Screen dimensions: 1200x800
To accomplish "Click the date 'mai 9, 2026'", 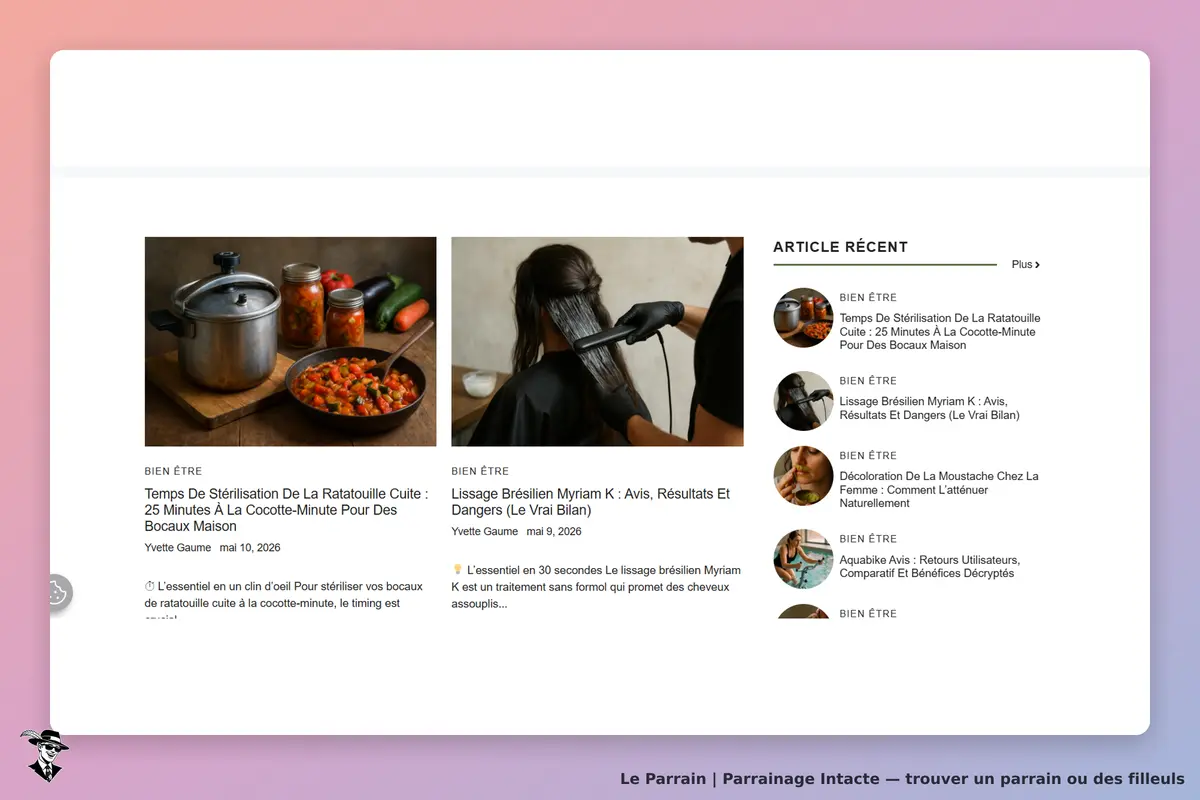I will [x=554, y=531].
